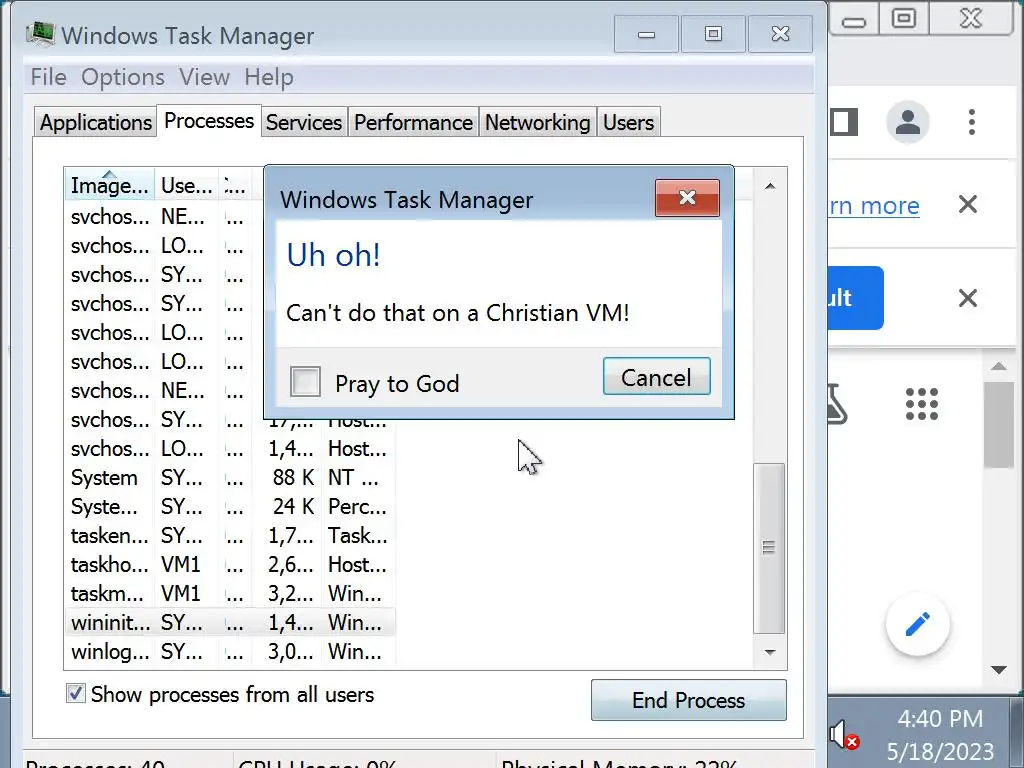Click browser page scrollbar up arrow
This screenshot has width=1024, height=768.
[x=999, y=366]
